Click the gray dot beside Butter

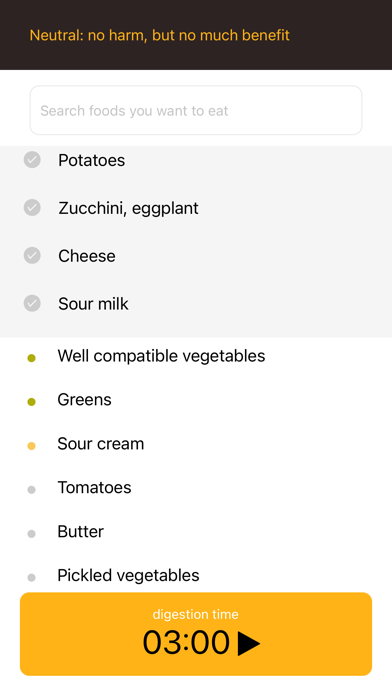click(x=32, y=534)
